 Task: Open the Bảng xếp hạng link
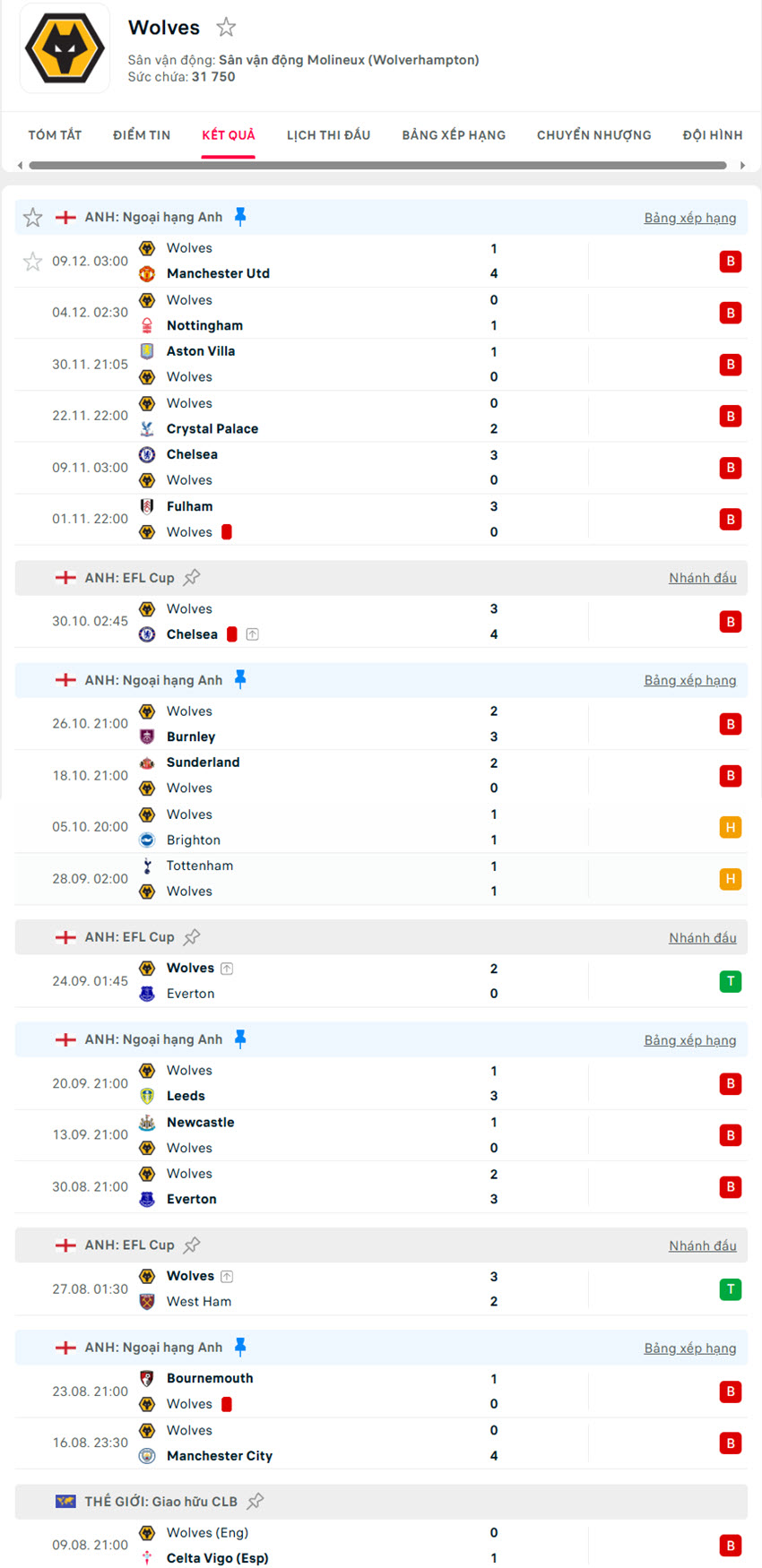point(690,218)
